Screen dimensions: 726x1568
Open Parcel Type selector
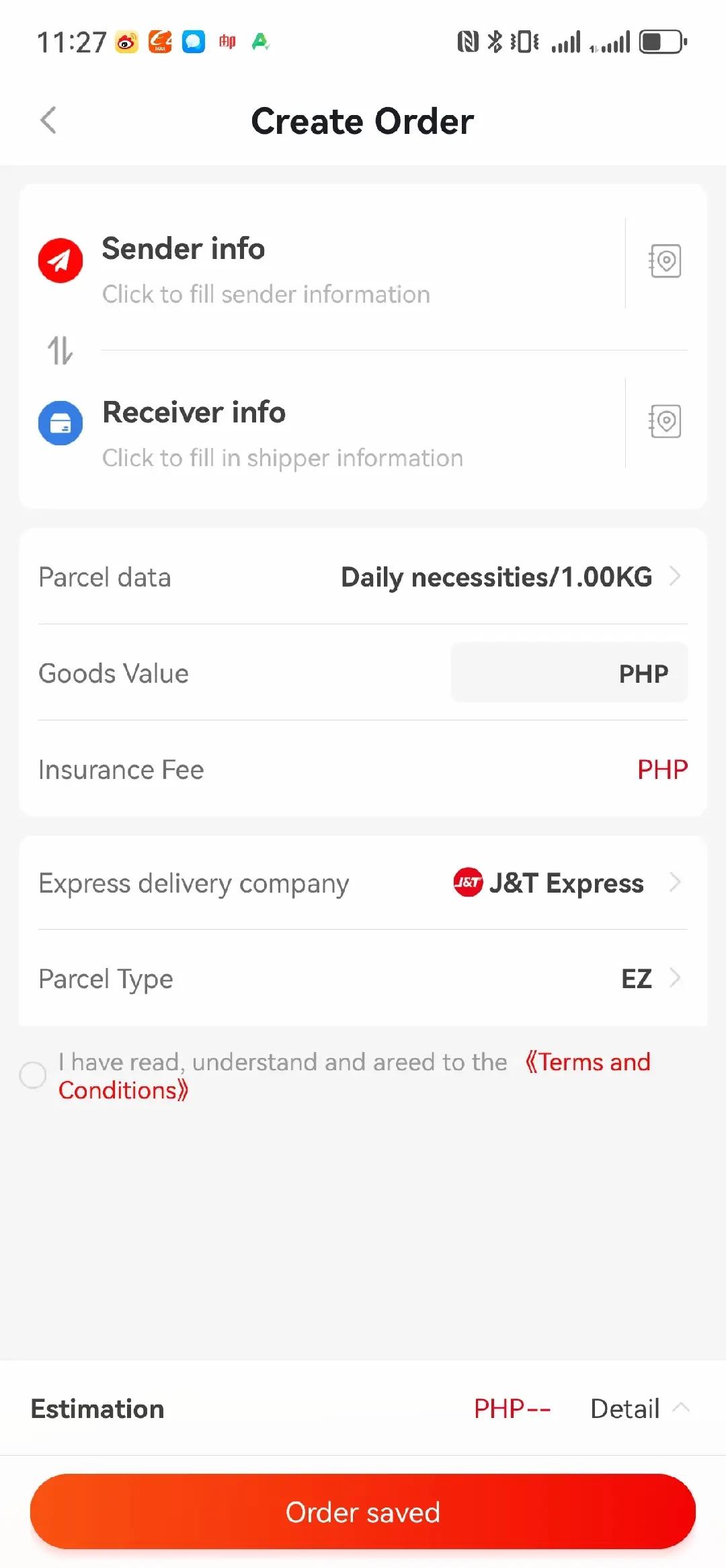pos(675,978)
